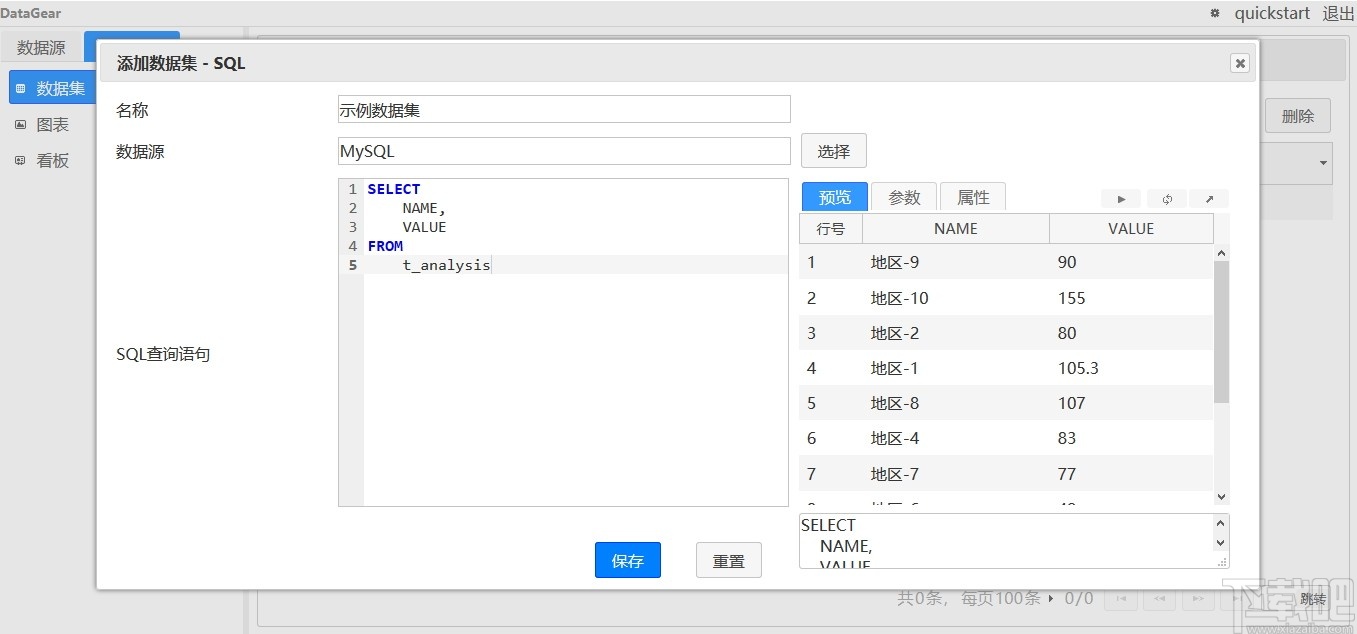1357x634 pixels.
Task: Click the settings gear near quickstart
Action: [x=1213, y=13]
